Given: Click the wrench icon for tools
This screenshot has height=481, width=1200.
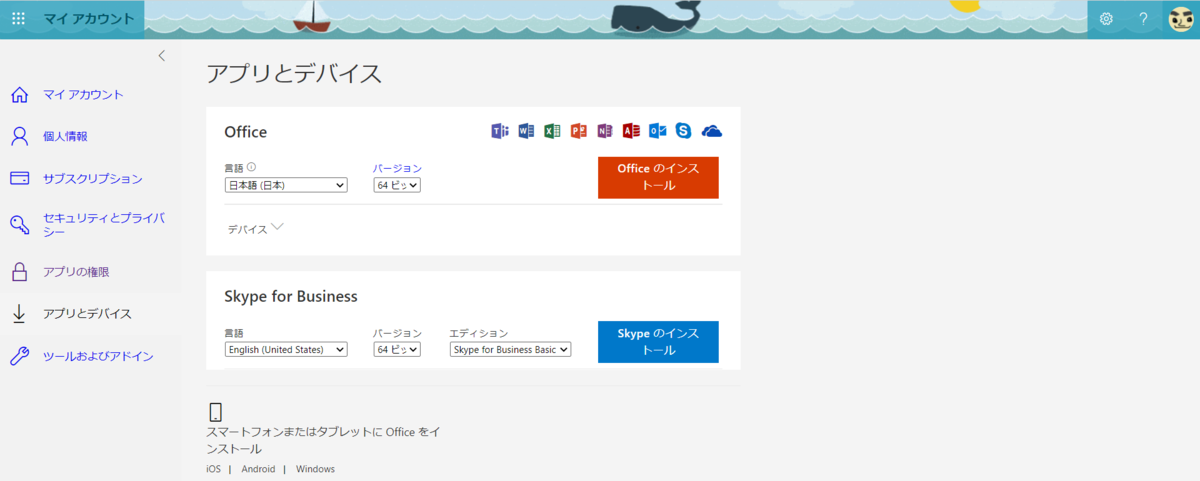Looking at the screenshot, I should (x=19, y=356).
